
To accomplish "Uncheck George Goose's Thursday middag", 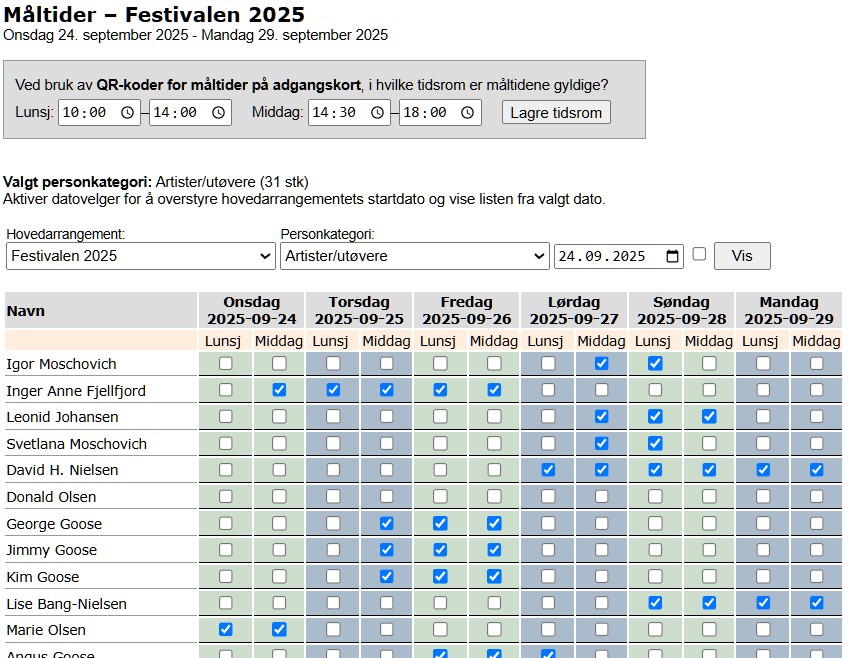I will point(386,523).
